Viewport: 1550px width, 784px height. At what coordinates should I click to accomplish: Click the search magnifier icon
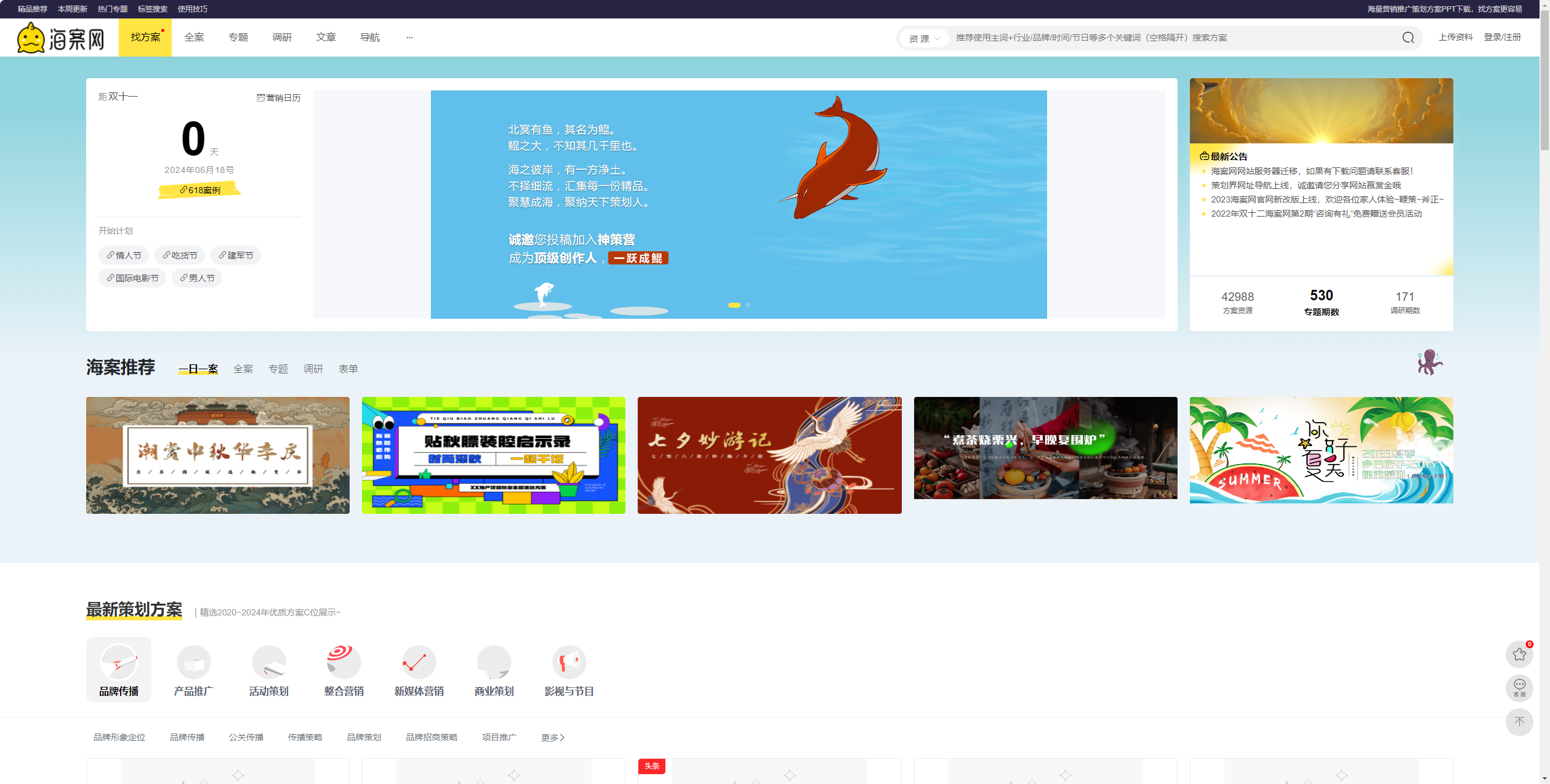[x=1408, y=37]
